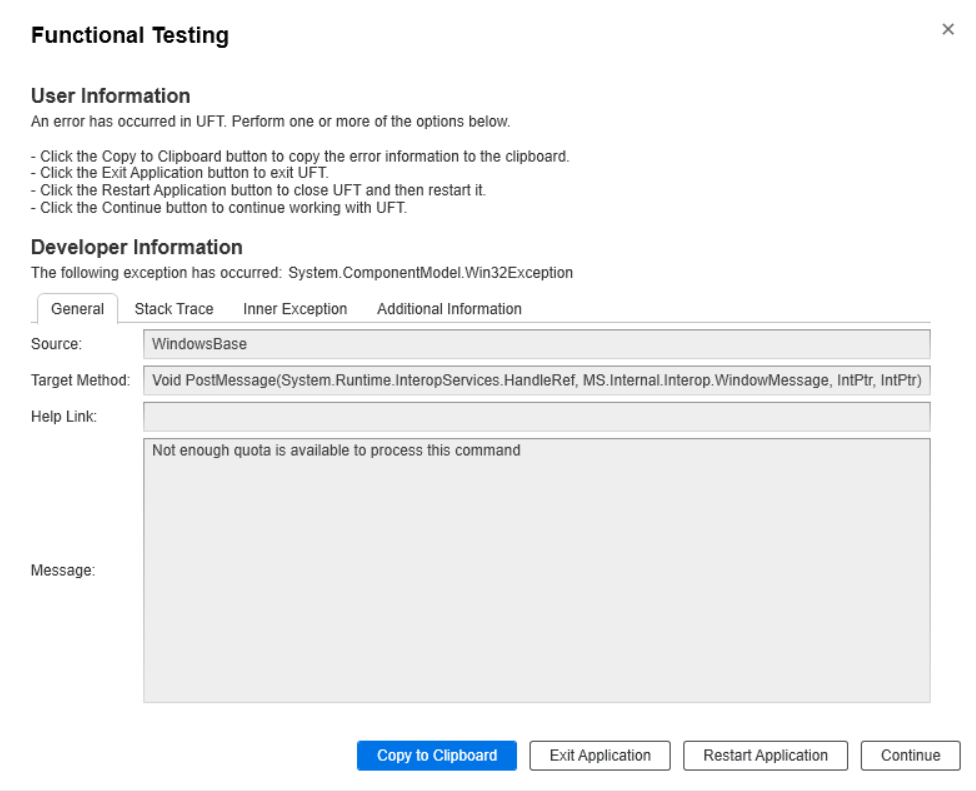Click the Source field containing WindowsBase
The image size is (976, 791).
click(x=537, y=344)
